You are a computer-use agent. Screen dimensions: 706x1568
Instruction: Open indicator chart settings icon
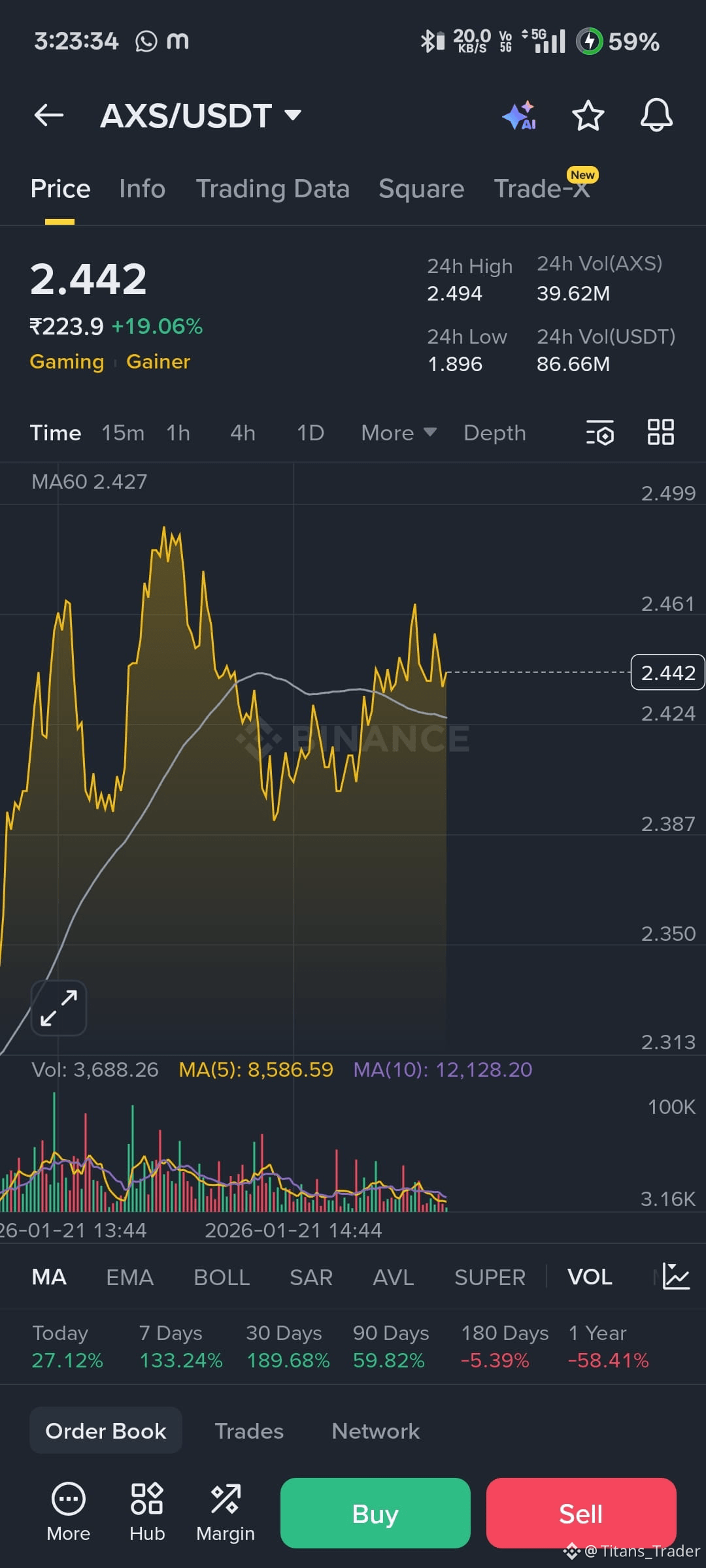676,1276
